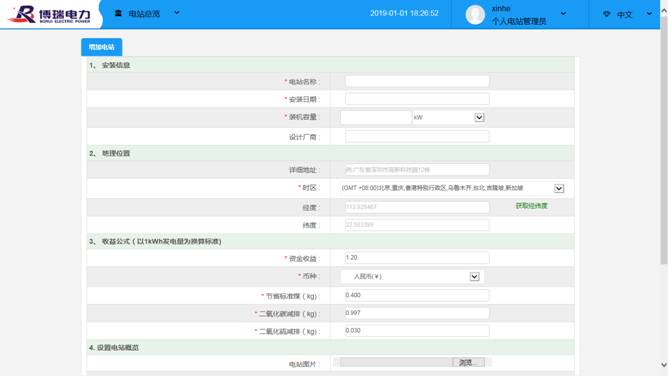Click the station overview icon in header
The width and height of the screenshot is (668, 376).
(118, 13)
